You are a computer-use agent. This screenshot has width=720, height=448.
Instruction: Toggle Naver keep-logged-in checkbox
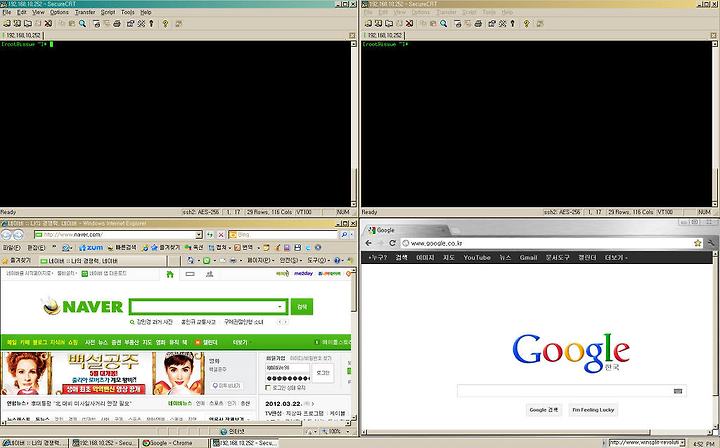[268, 388]
